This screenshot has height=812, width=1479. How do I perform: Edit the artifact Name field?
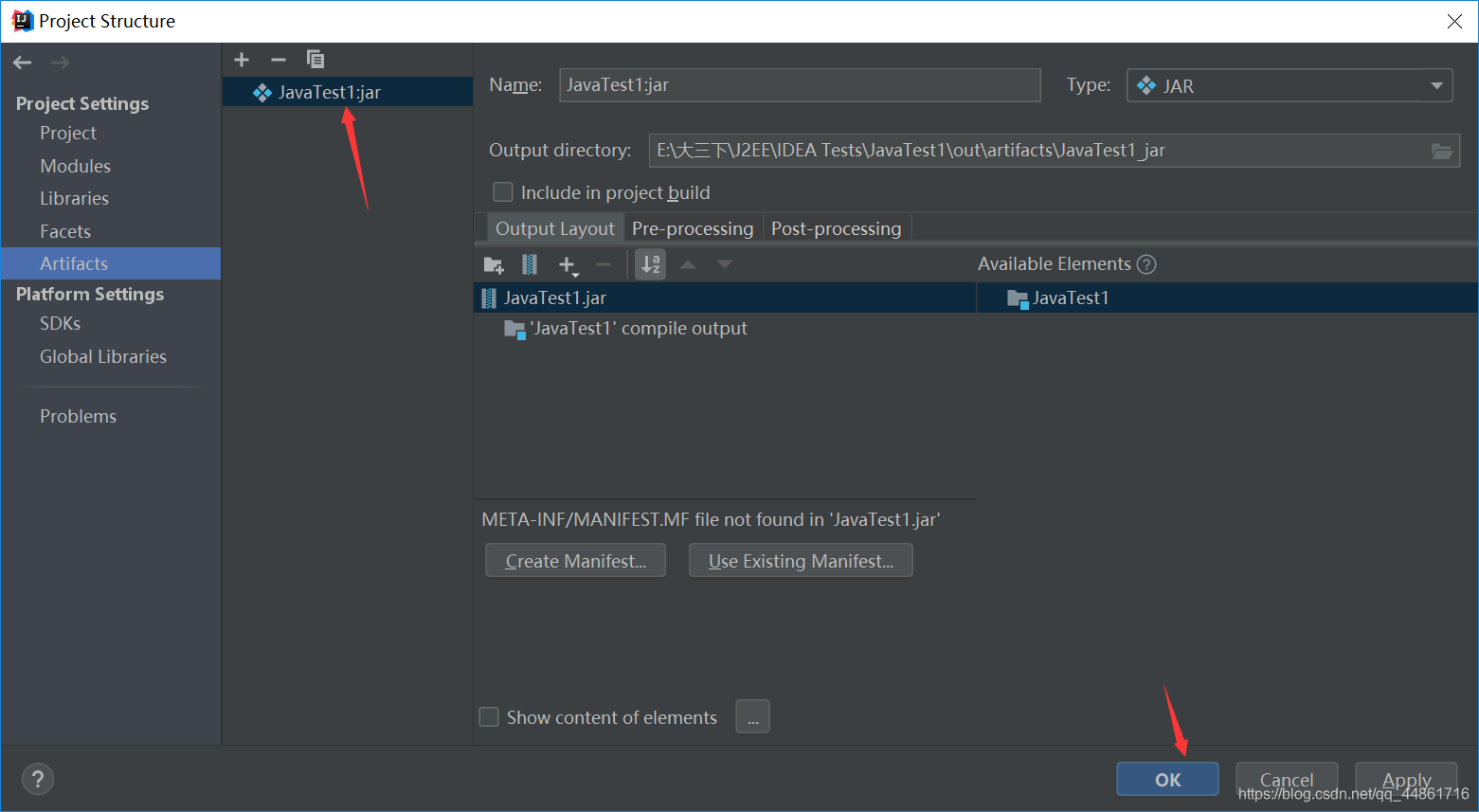[x=800, y=85]
